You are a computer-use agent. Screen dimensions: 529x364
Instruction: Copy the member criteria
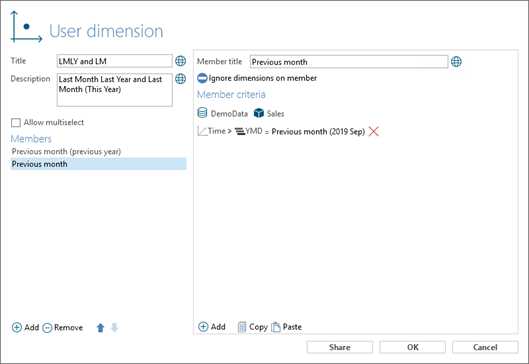point(253,327)
